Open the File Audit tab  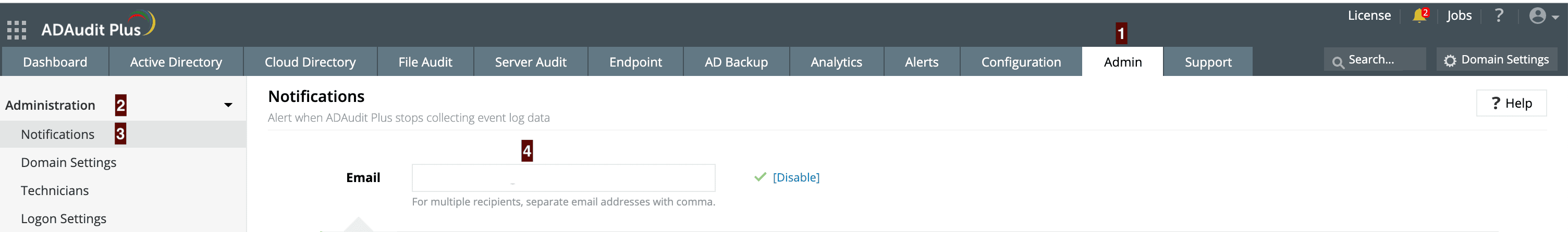(425, 62)
